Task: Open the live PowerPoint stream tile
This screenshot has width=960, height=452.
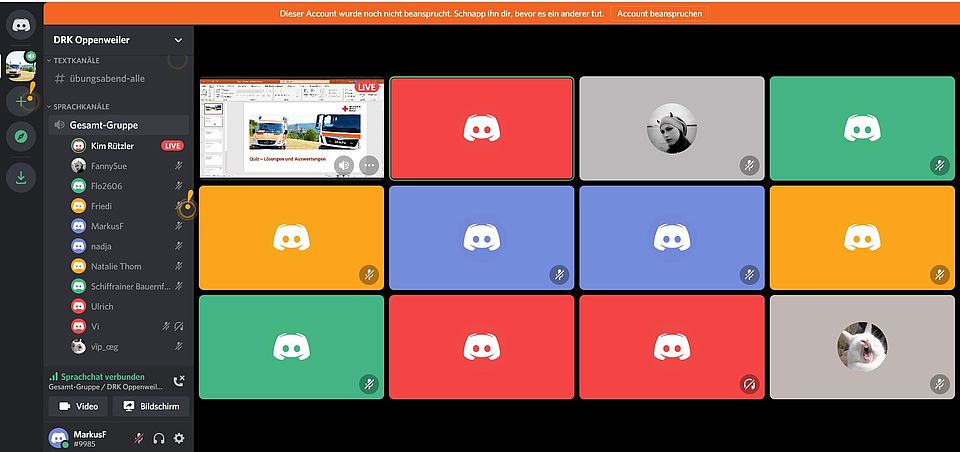Action: click(291, 128)
